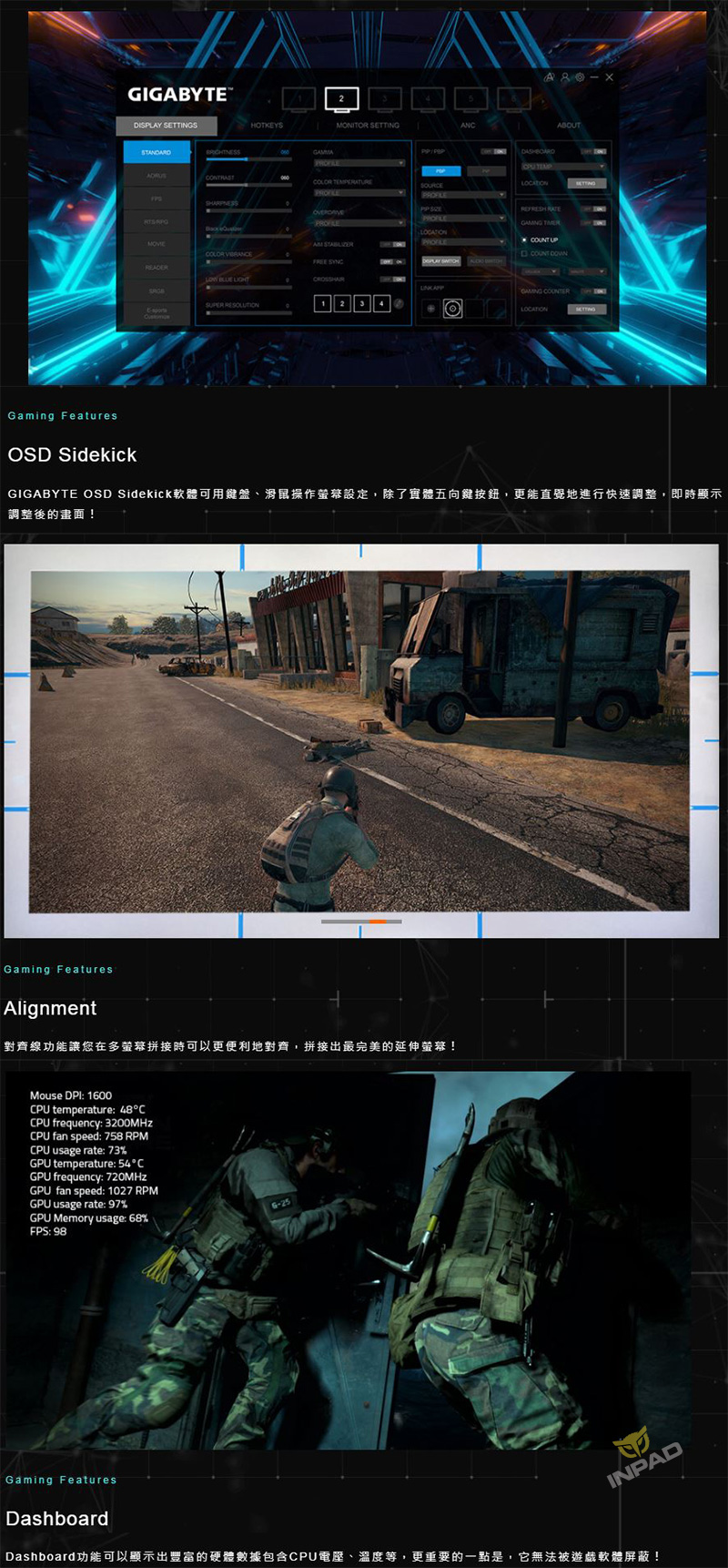
Task: Open the Source dropdown
Action: tap(463, 194)
